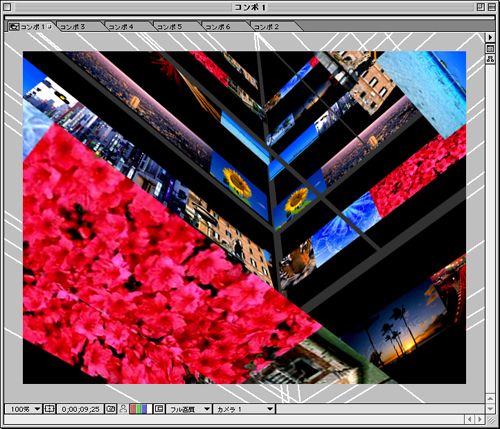Open composition window options arrow menu
Screen dimensions: 500x429
click(x=490, y=37)
